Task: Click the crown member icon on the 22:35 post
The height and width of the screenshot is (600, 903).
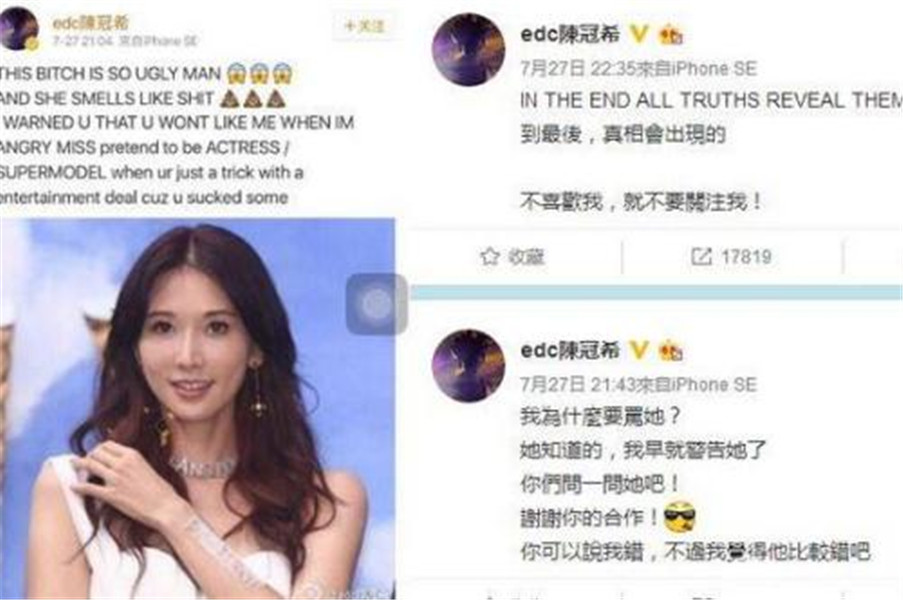Action: point(671,35)
